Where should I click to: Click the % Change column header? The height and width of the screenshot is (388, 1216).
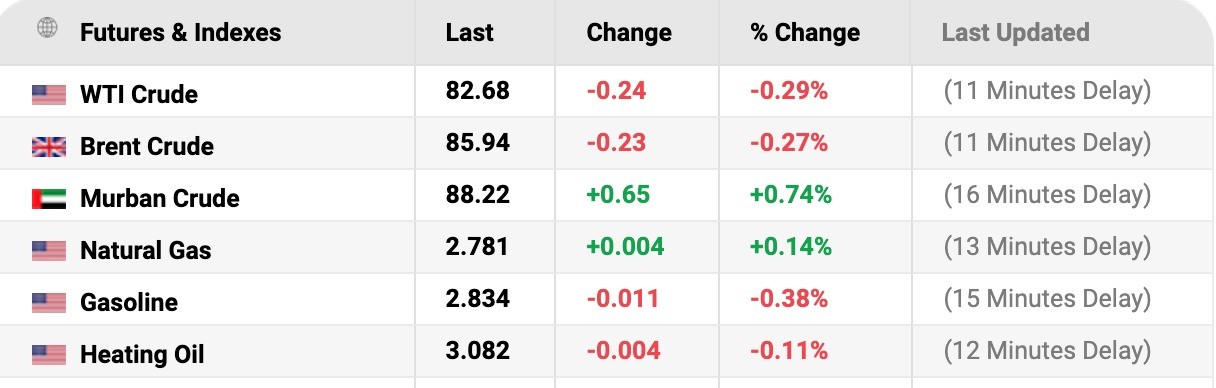click(805, 33)
